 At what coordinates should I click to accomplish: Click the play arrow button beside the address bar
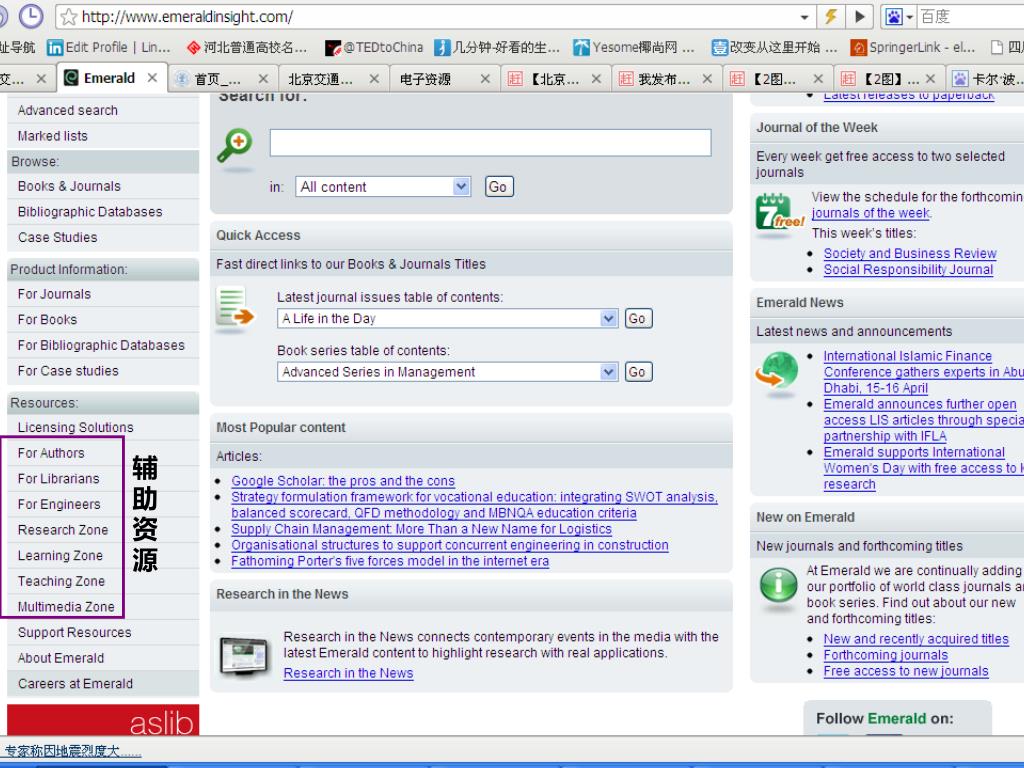pyautogui.click(x=860, y=16)
